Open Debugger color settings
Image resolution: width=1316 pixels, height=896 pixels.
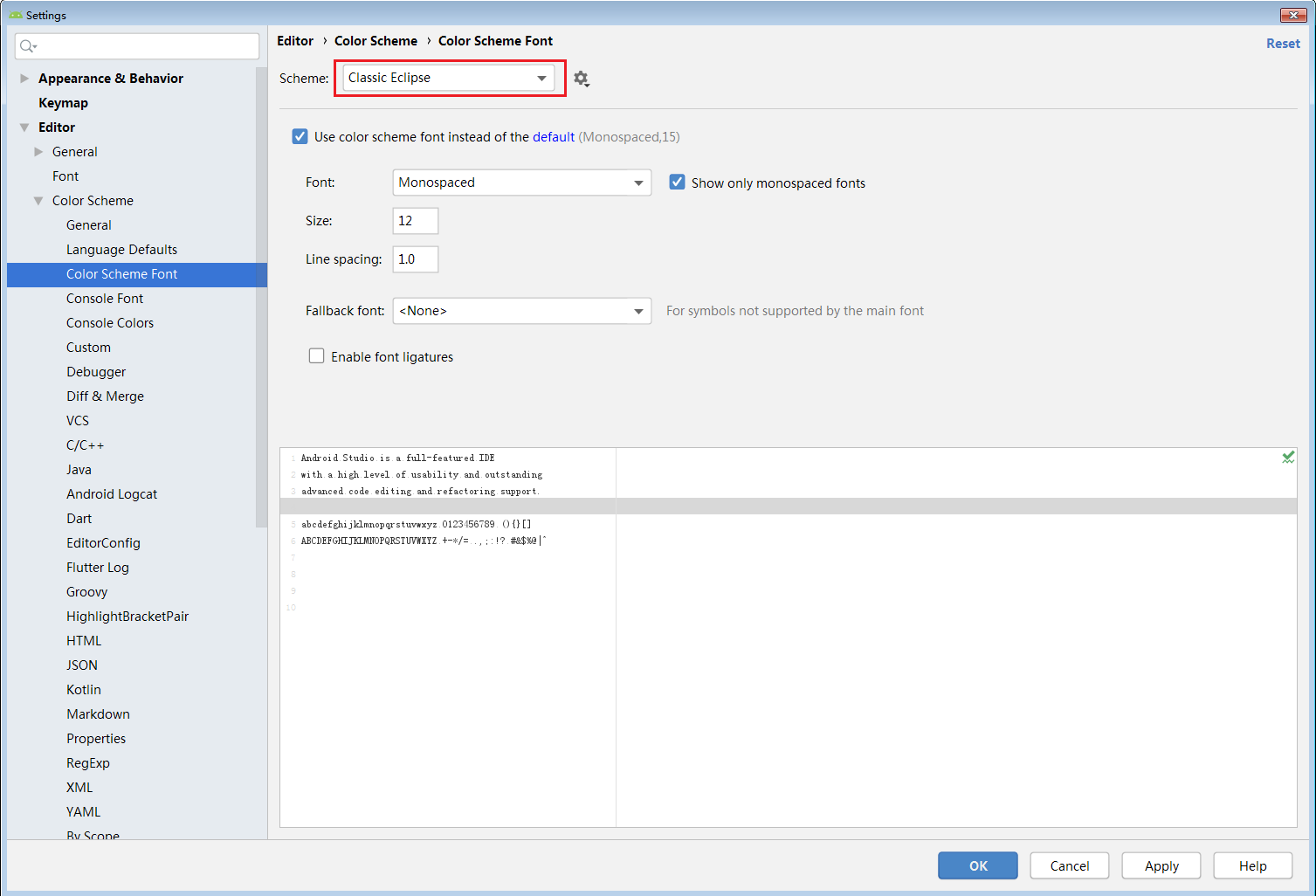click(96, 372)
